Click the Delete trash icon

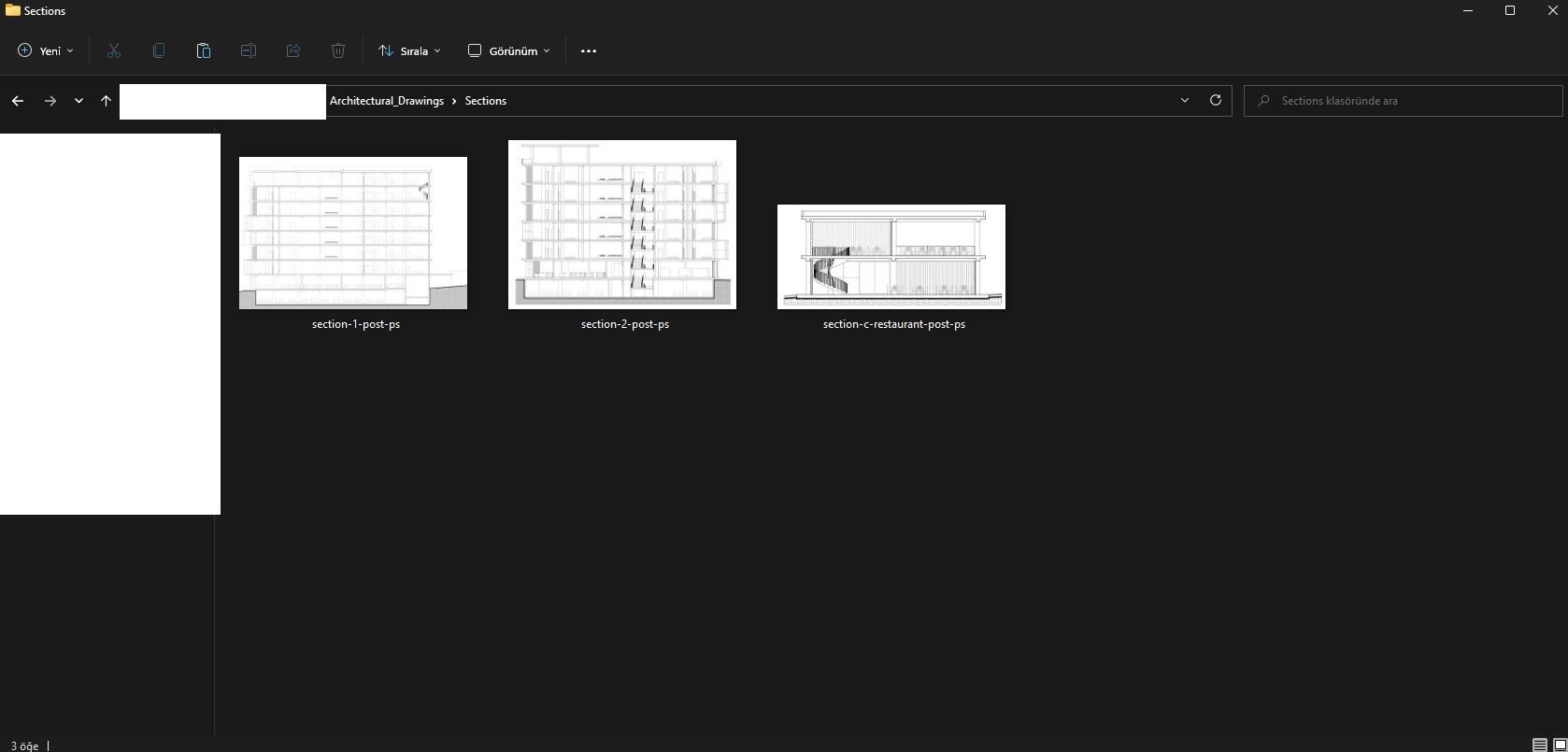(338, 50)
